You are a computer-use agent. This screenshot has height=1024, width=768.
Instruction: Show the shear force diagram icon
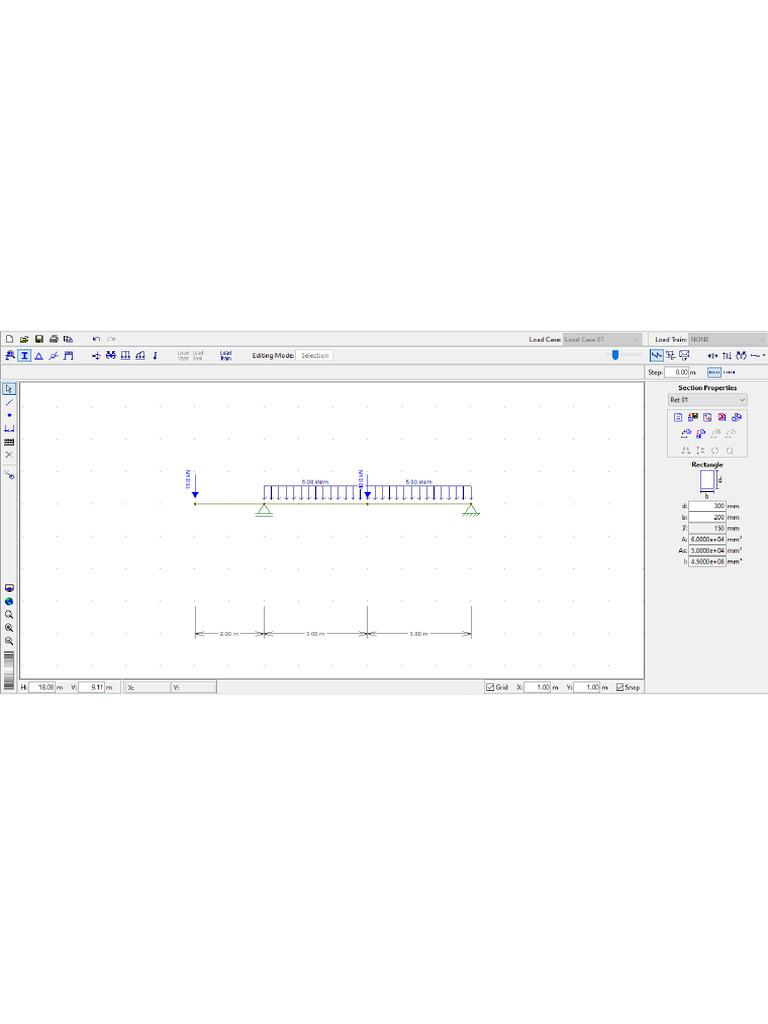pyautogui.click(x=727, y=356)
